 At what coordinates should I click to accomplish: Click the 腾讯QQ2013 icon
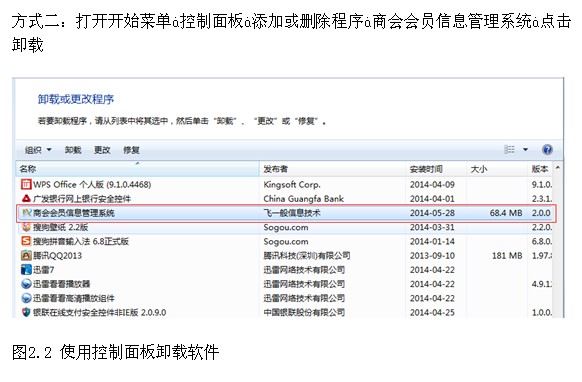26,255
